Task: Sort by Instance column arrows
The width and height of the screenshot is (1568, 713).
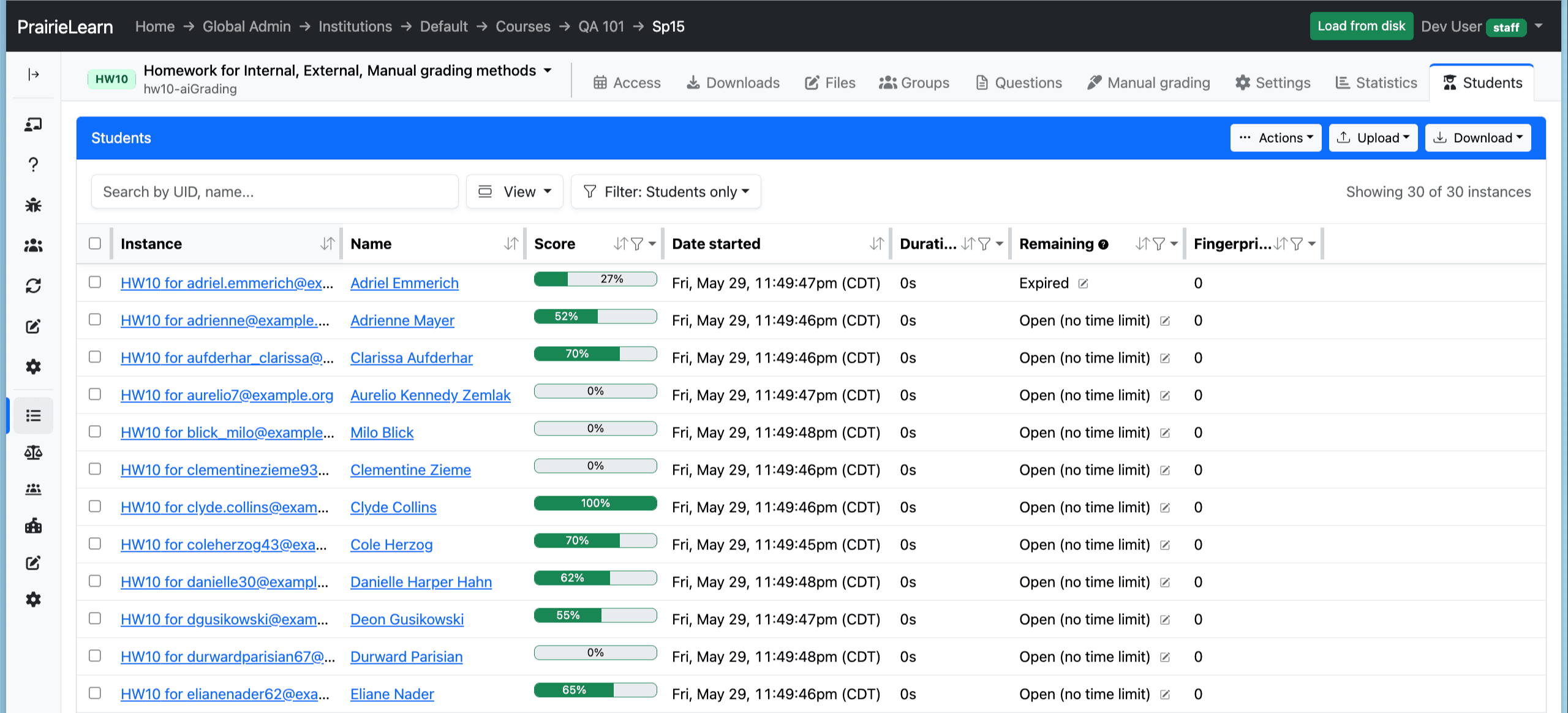Action: [328, 244]
